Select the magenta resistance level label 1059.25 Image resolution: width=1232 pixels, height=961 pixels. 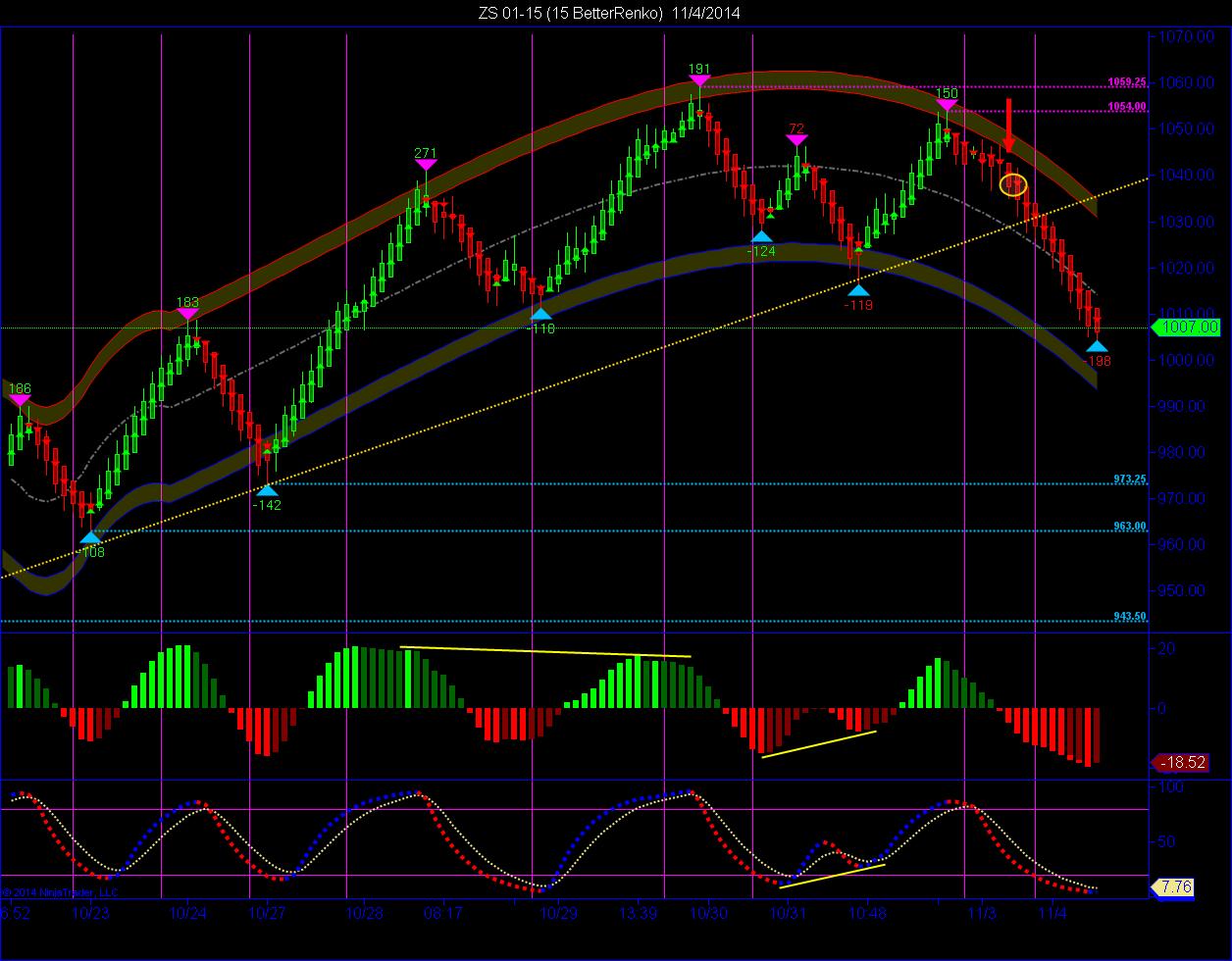(1127, 82)
